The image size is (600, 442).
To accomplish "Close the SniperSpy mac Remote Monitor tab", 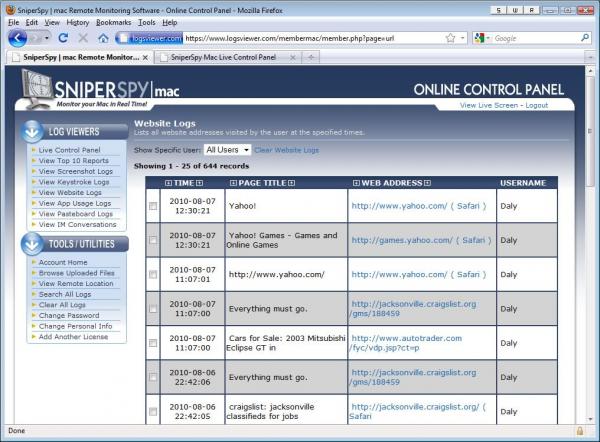I will click(x=145, y=57).
